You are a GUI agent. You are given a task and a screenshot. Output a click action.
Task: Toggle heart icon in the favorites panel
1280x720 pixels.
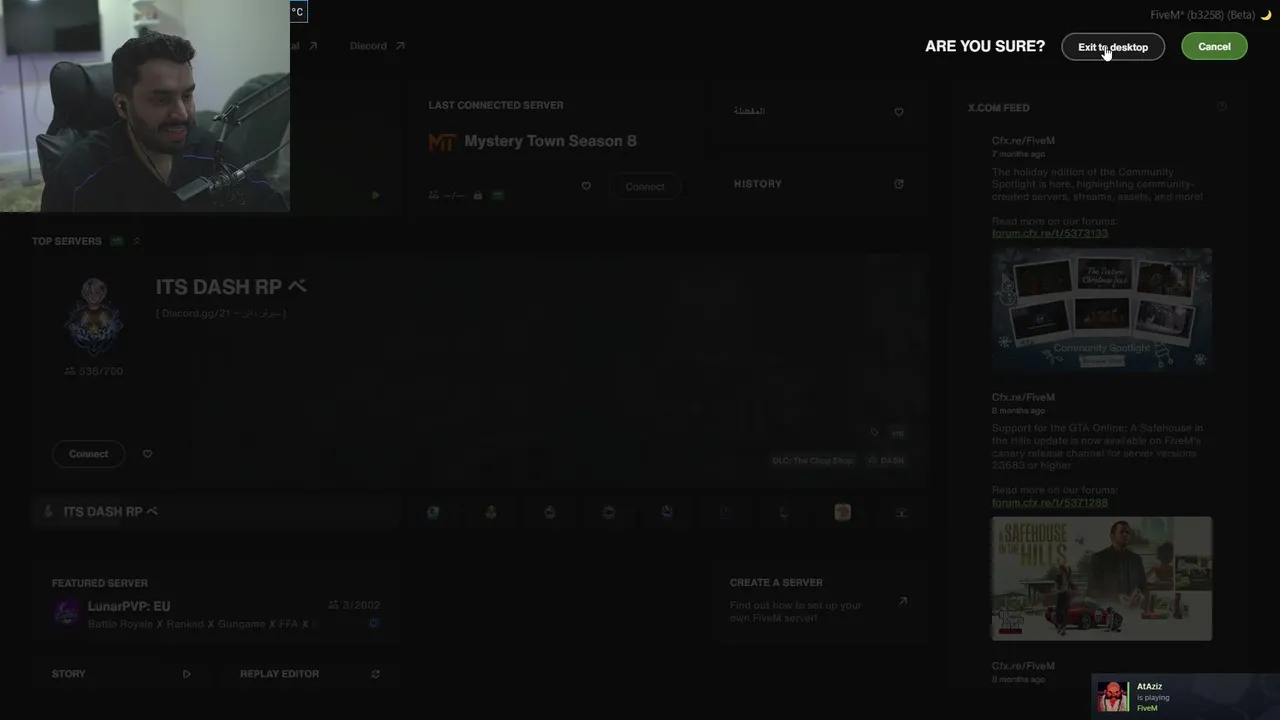[899, 112]
